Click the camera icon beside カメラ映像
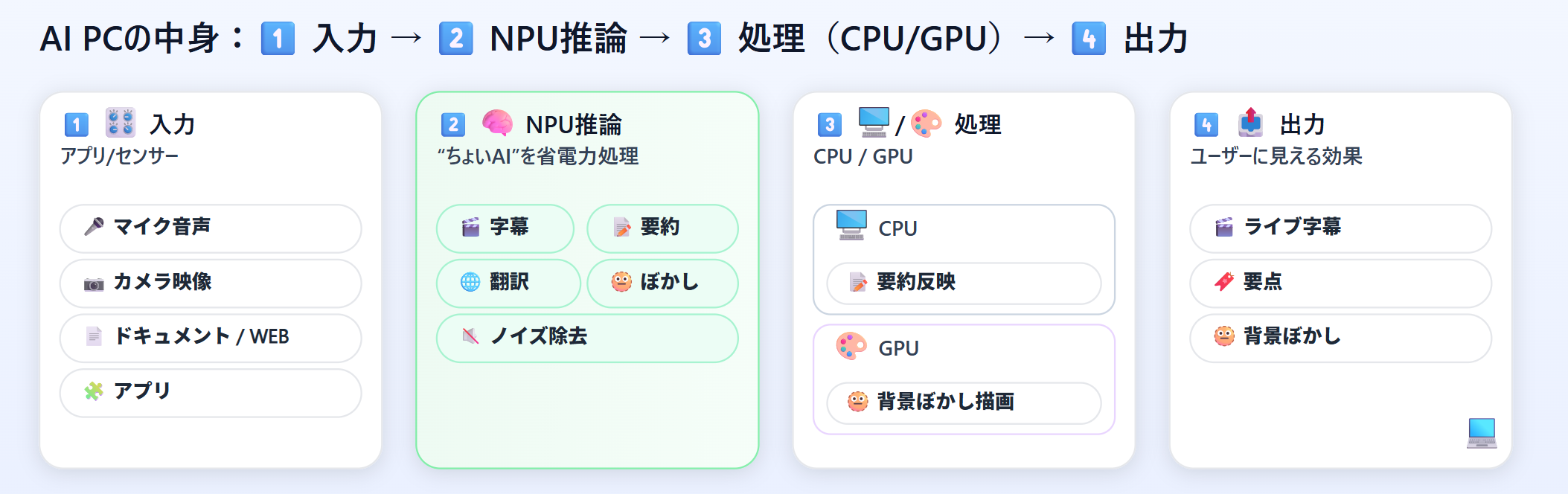 point(94,283)
